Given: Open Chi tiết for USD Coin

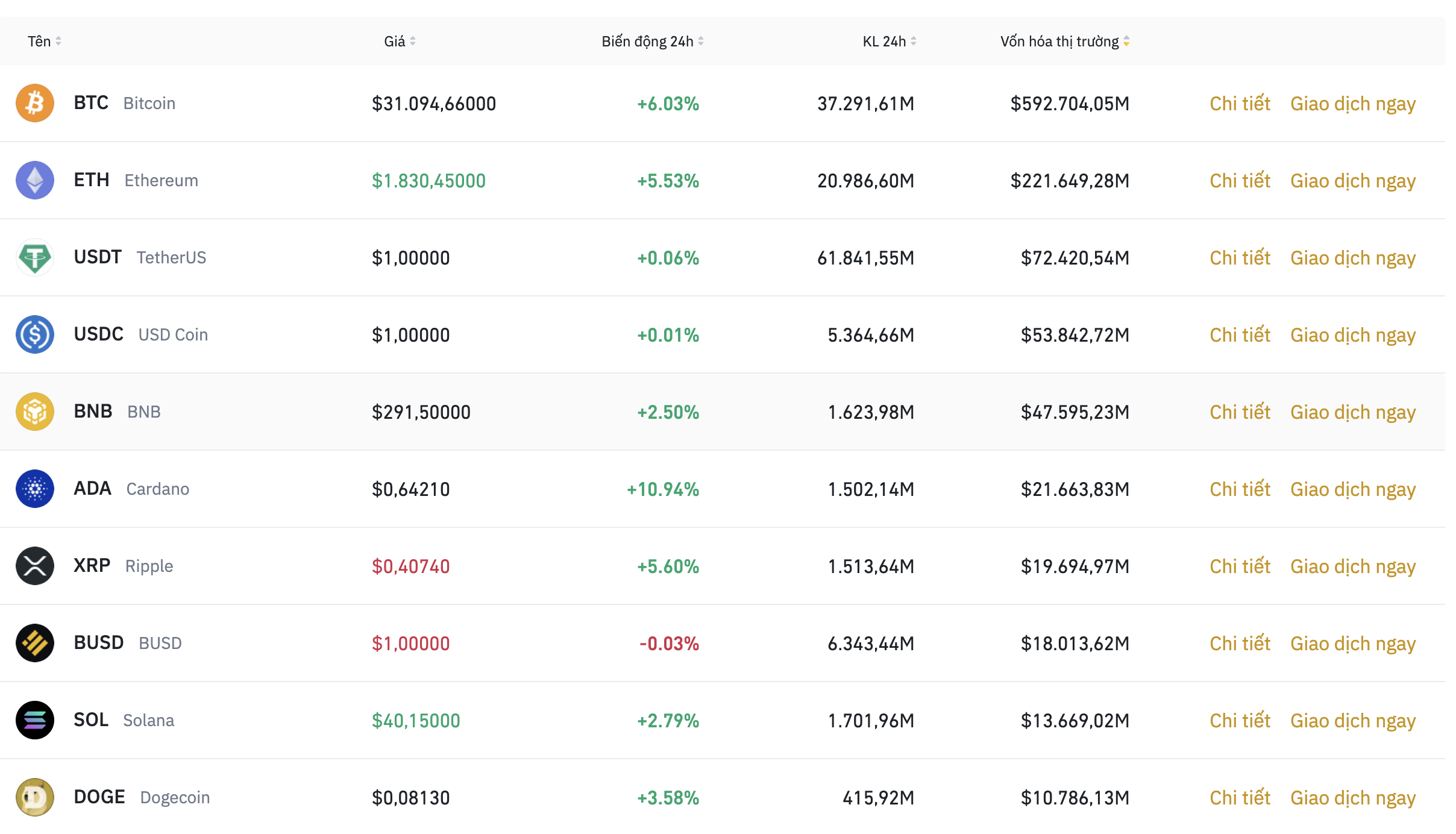Looking at the screenshot, I should click(x=1240, y=335).
